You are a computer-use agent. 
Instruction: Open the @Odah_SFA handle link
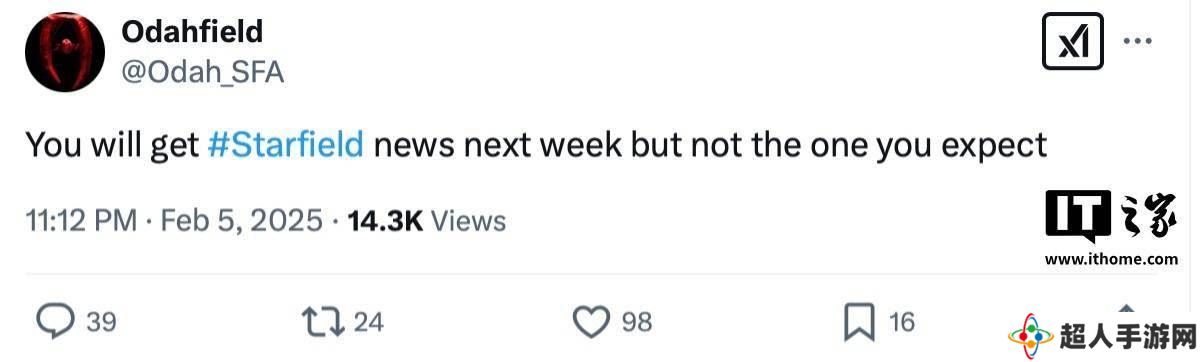tap(203, 72)
